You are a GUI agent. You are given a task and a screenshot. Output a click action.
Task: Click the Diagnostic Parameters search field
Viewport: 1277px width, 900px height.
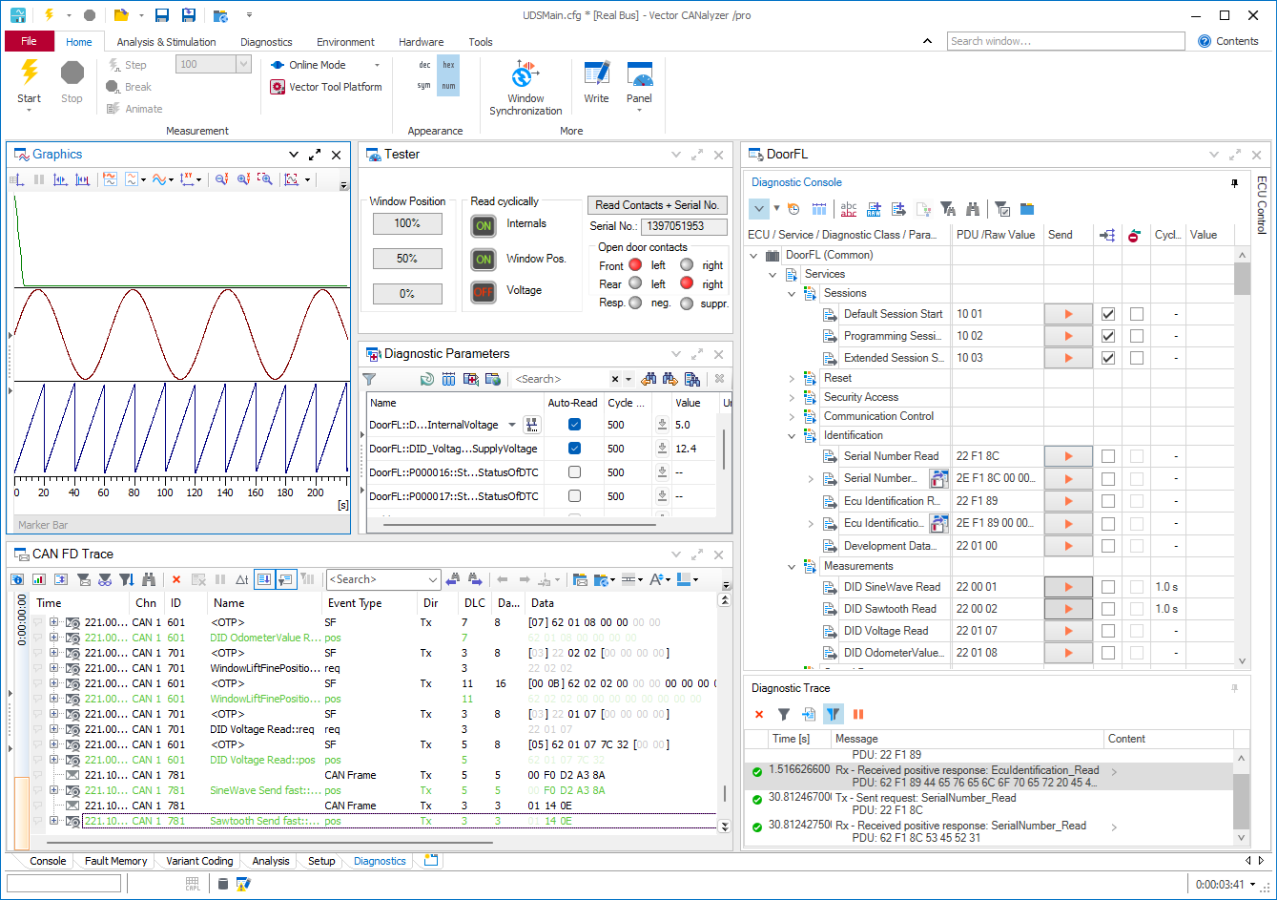pyautogui.click(x=559, y=379)
